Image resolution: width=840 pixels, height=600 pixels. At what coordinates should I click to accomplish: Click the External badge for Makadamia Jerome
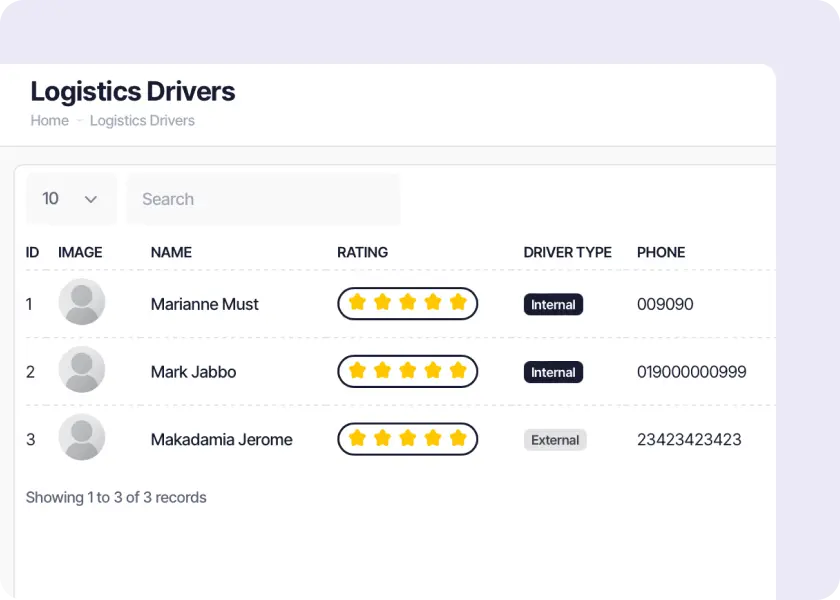[554, 440]
